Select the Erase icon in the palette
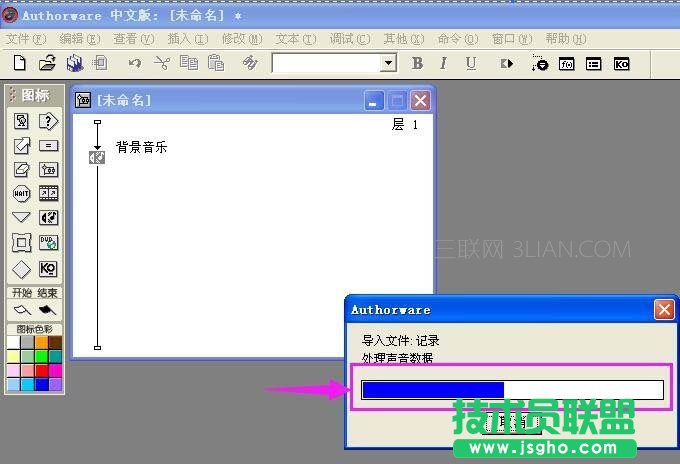This screenshot has width=680, height=464. click(21, 170)
